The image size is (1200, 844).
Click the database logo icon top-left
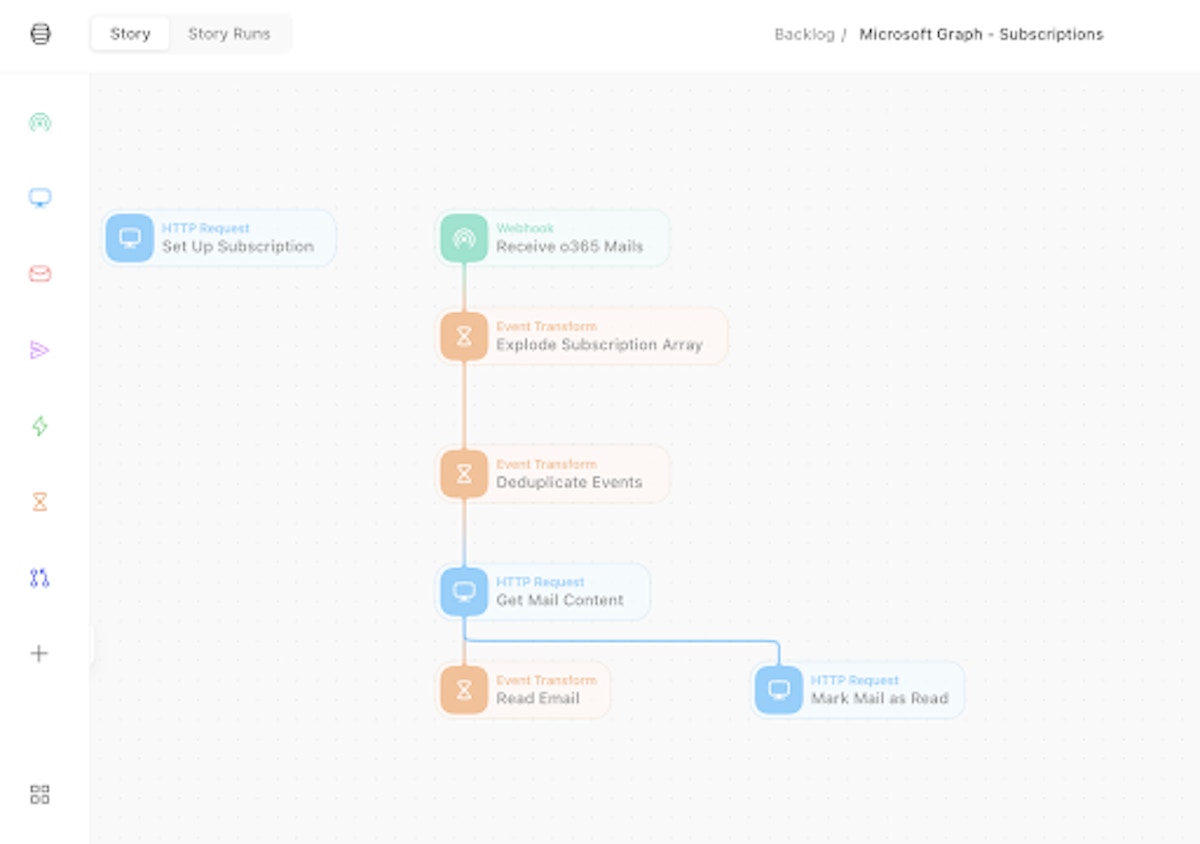pyautogui.click(x=40, y=34)
